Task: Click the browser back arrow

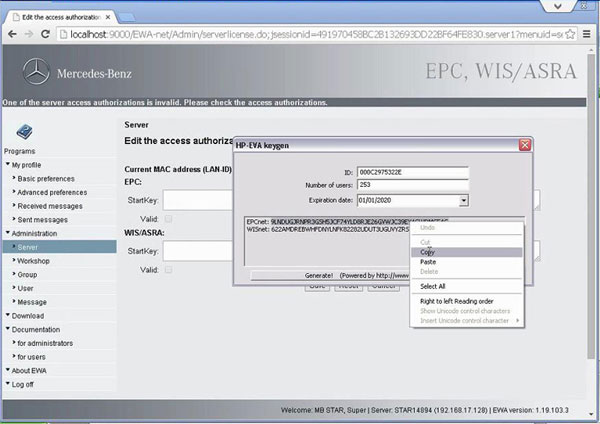Action: click(12, 34)
